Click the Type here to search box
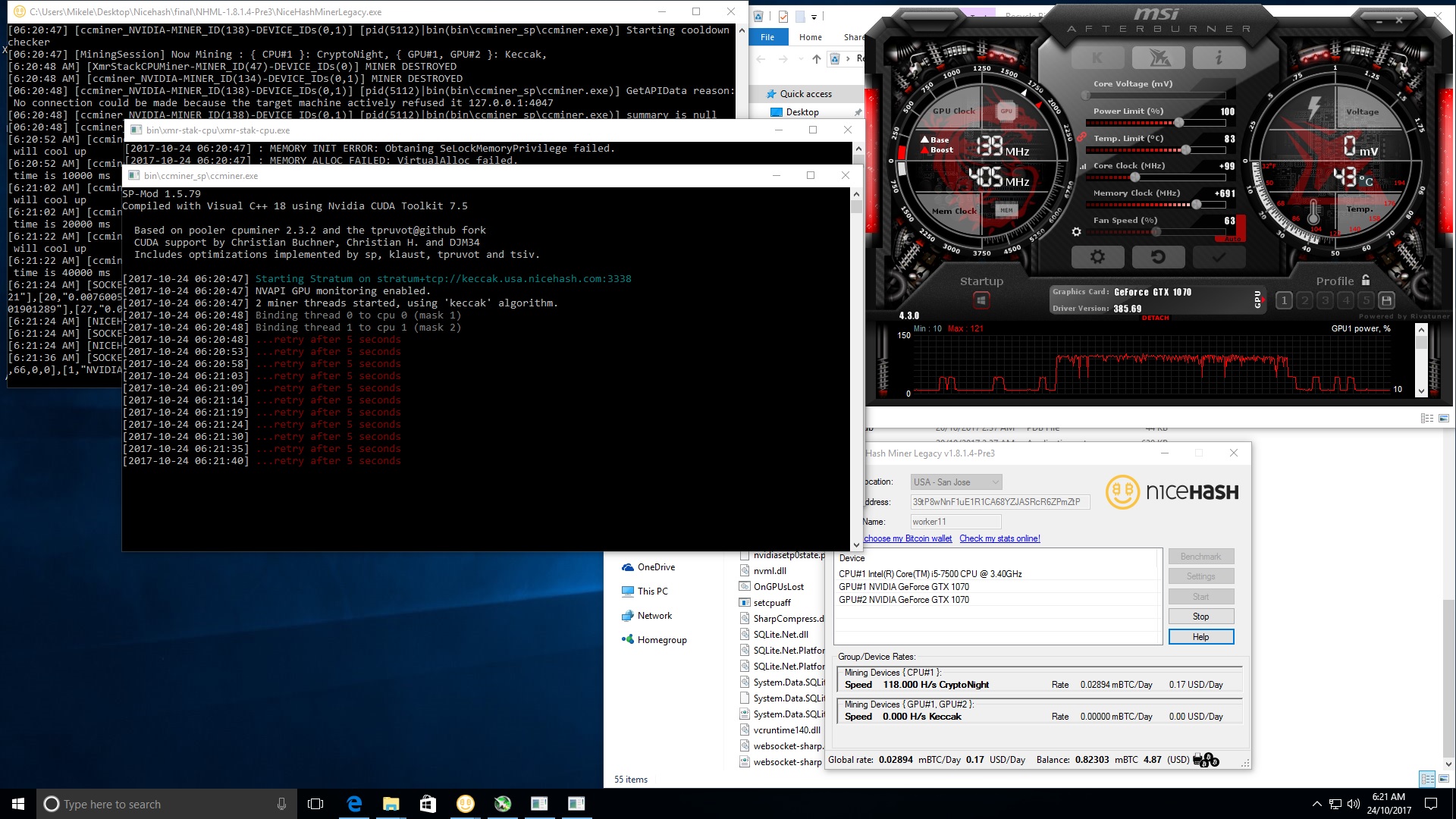The image size is (1456, 819). pos(165,804)
